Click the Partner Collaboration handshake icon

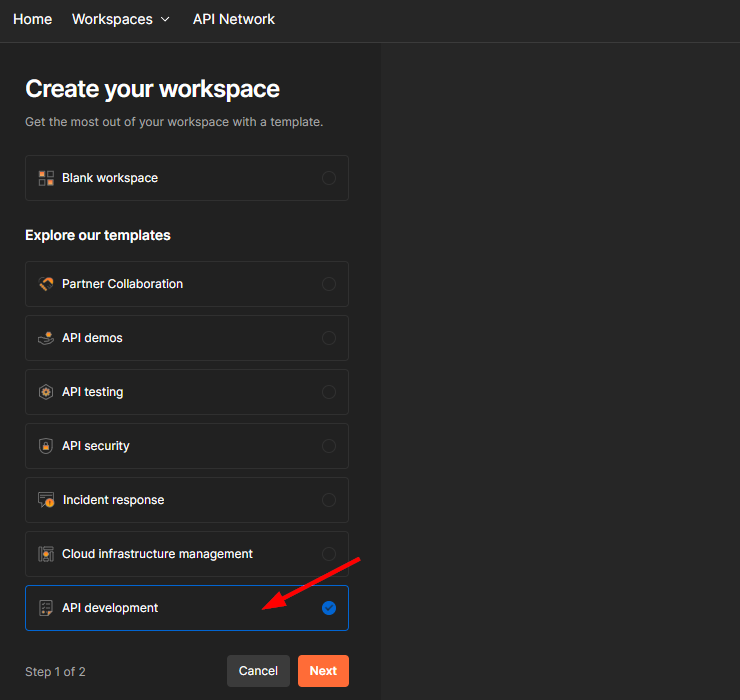pos(46,284)
